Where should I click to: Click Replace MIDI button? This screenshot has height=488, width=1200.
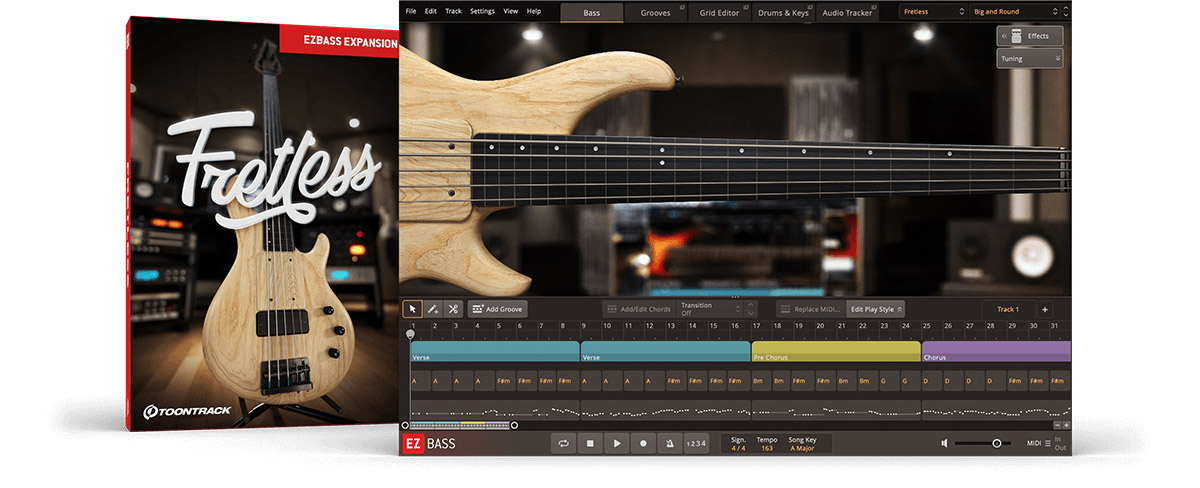pyautogui.click(x=811, y=309)
